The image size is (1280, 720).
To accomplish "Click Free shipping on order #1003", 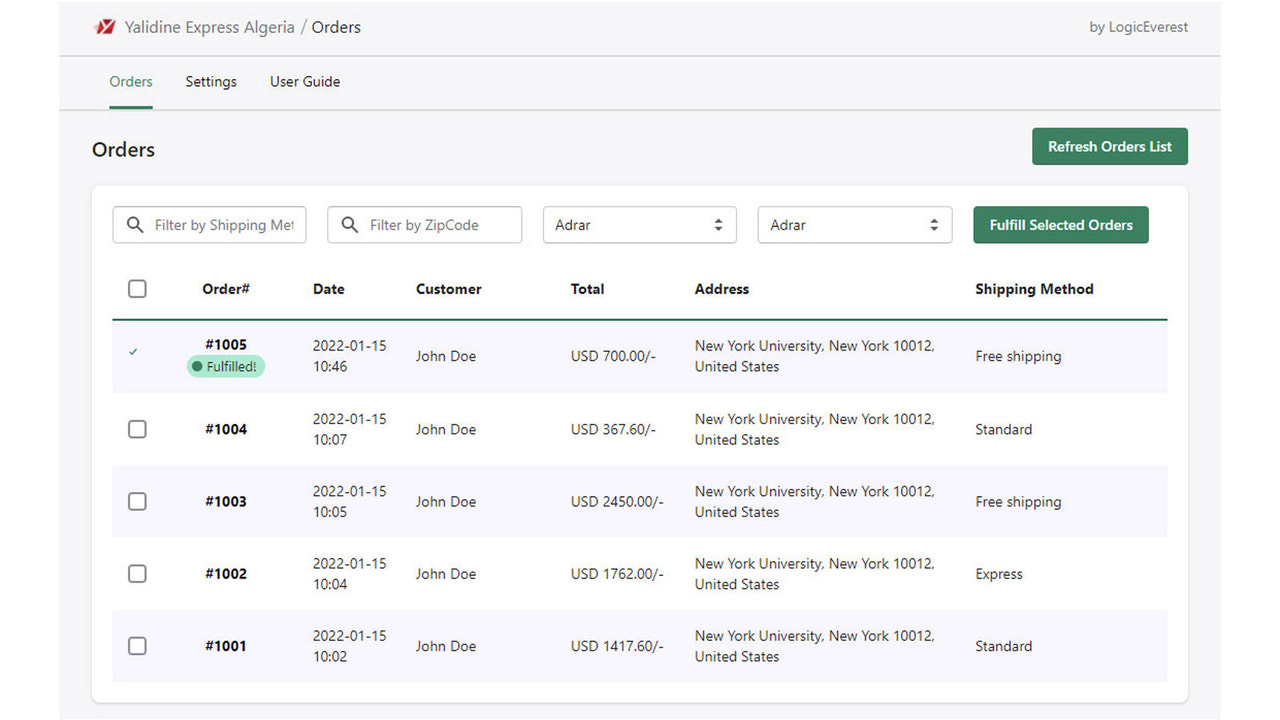I will click(1018, 502).
